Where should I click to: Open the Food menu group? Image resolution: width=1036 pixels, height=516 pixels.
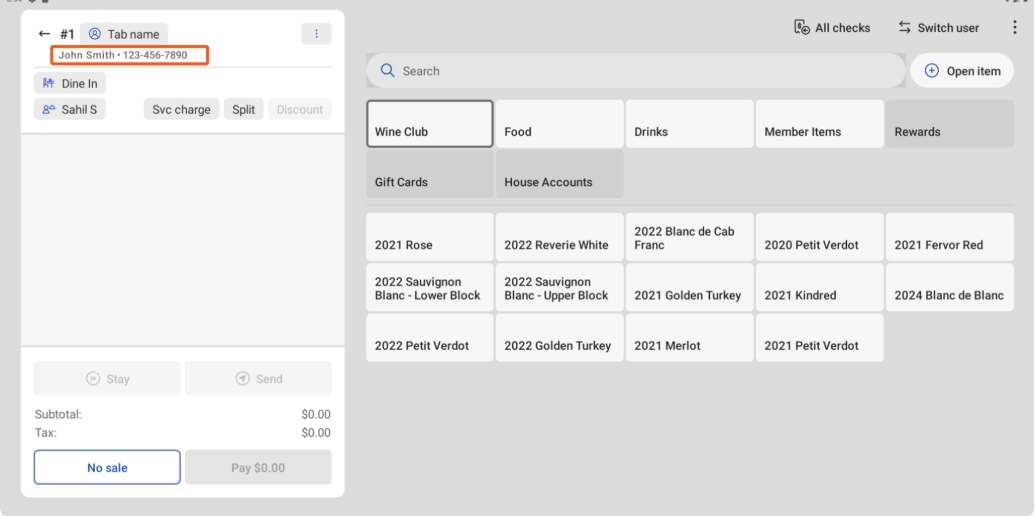pyautogui.click(x=560, y=124)
